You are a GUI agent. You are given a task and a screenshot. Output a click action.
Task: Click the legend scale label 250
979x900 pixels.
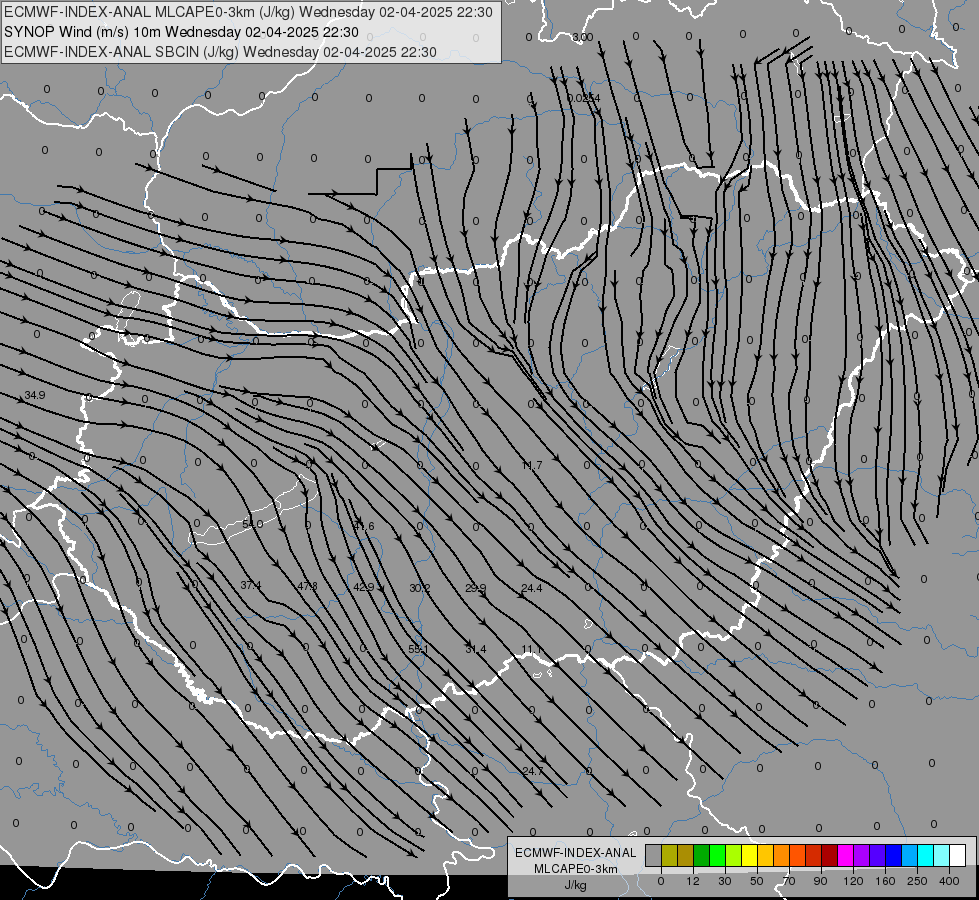917,881
